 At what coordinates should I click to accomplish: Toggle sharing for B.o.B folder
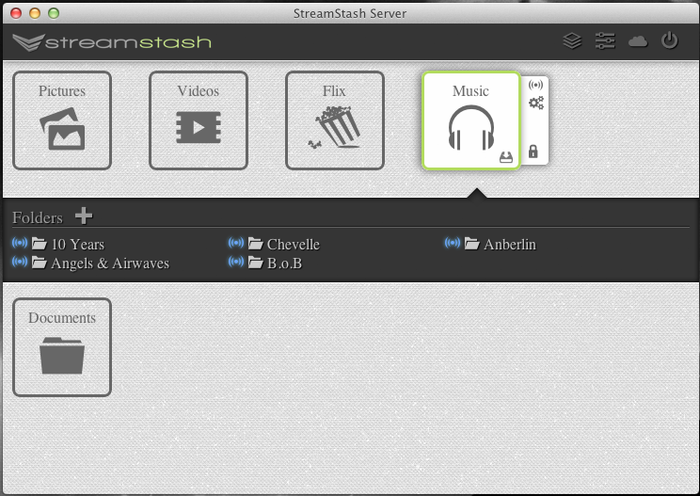236,262
